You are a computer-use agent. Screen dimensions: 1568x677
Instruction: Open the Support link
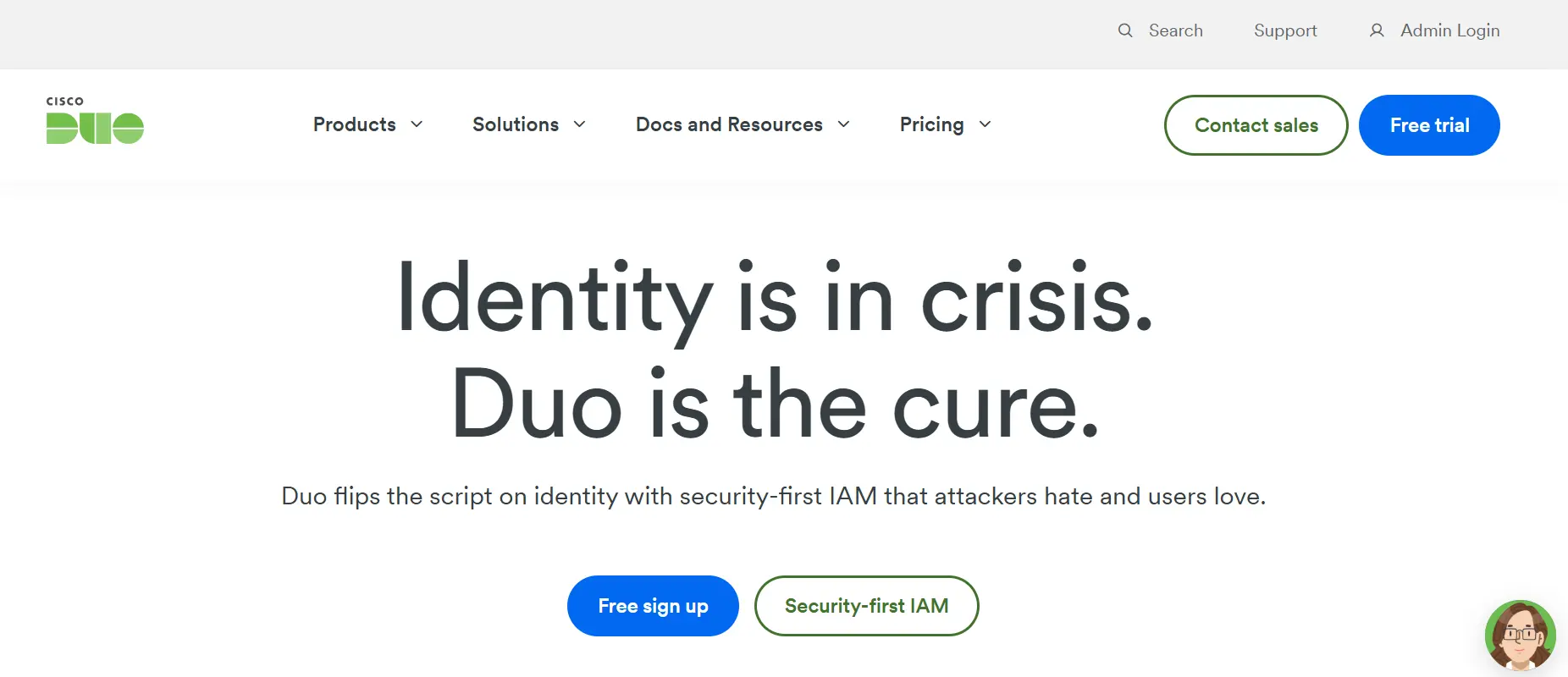point(1285,30)
